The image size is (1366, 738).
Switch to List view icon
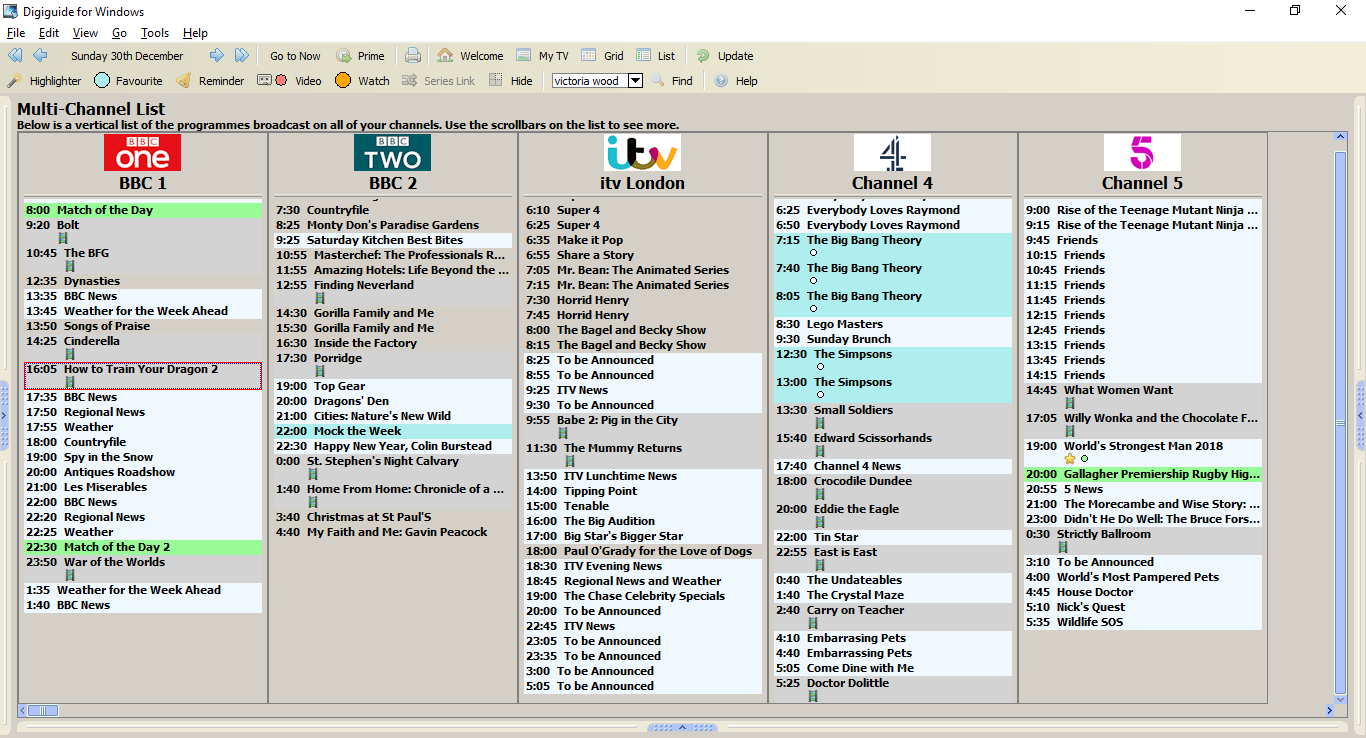point(643,56)
